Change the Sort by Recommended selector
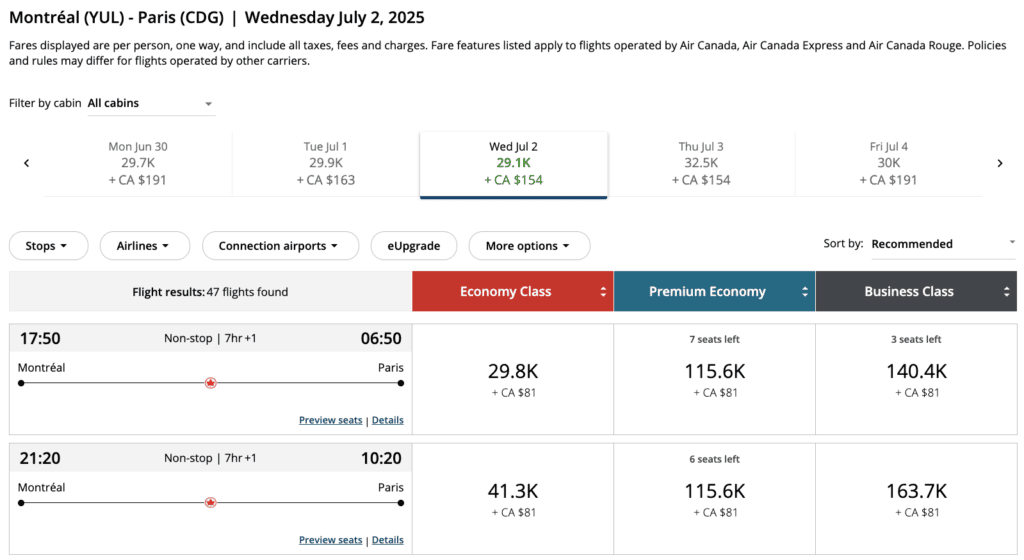1024x560 pixels. pyautogui.click(x=942, y=244)
